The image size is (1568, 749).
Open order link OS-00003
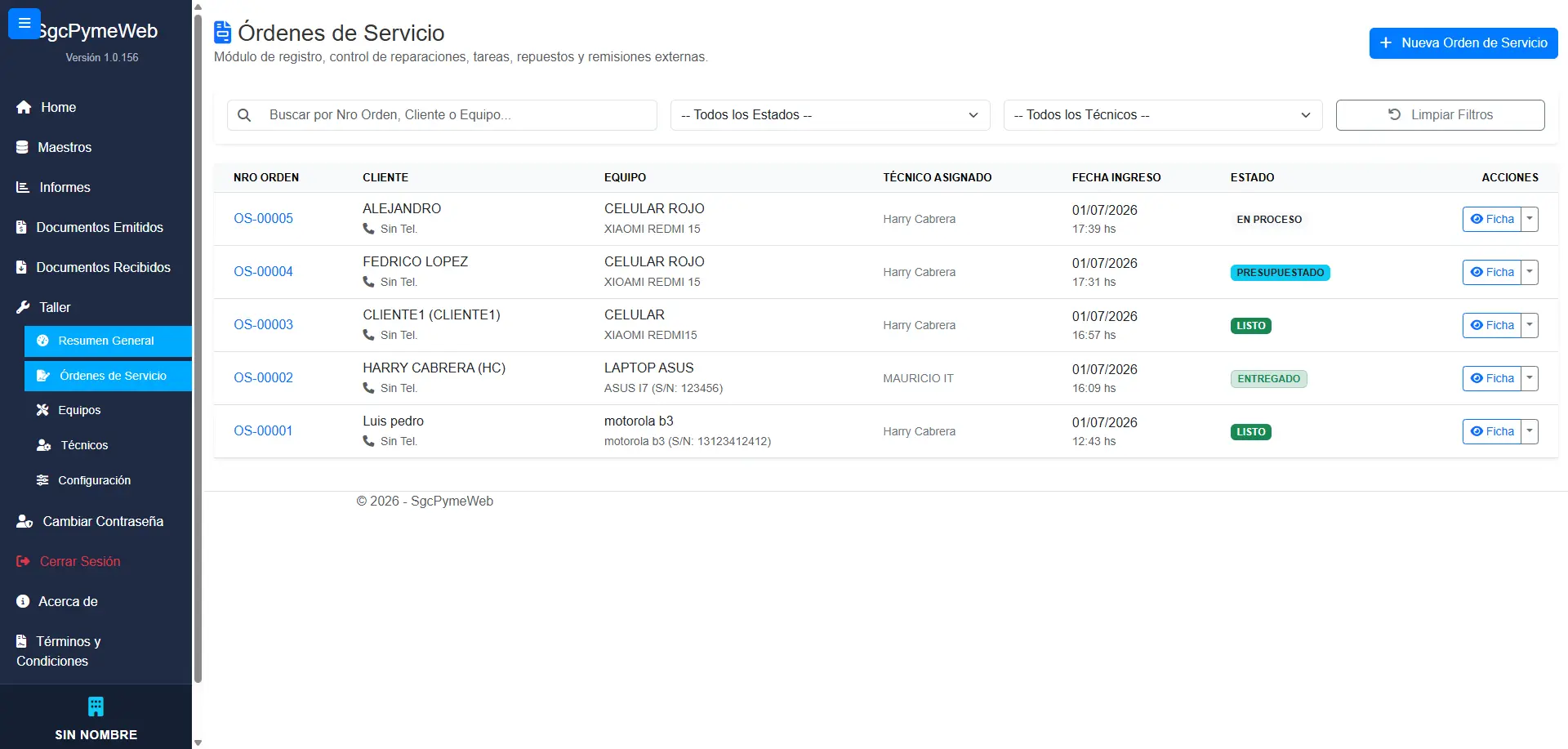click(x=263, y=325)
